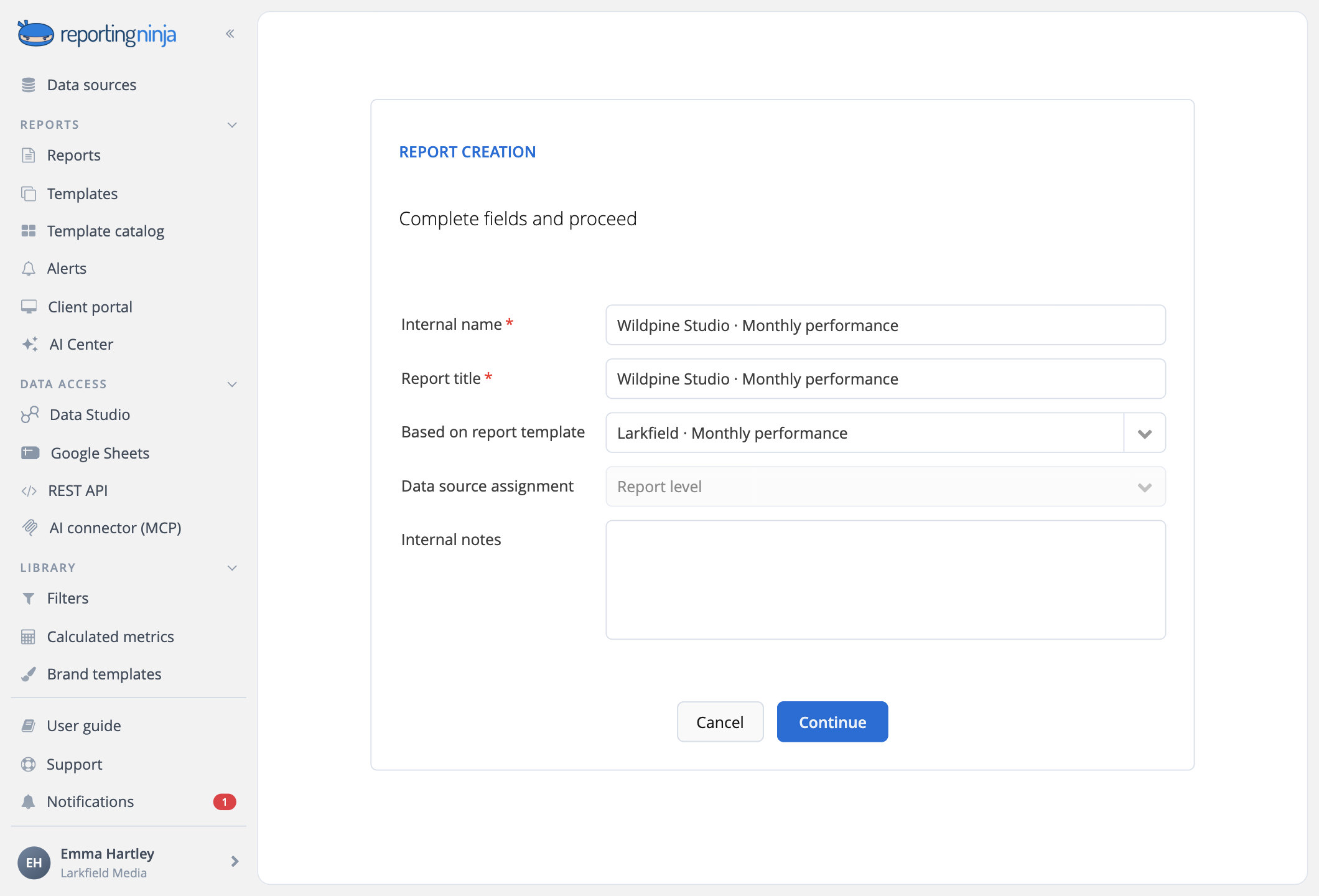Click the Google Sheets icon
The height and width of the screenshot is (896, 1319).
pyautogui.click(x=30, y=453)
